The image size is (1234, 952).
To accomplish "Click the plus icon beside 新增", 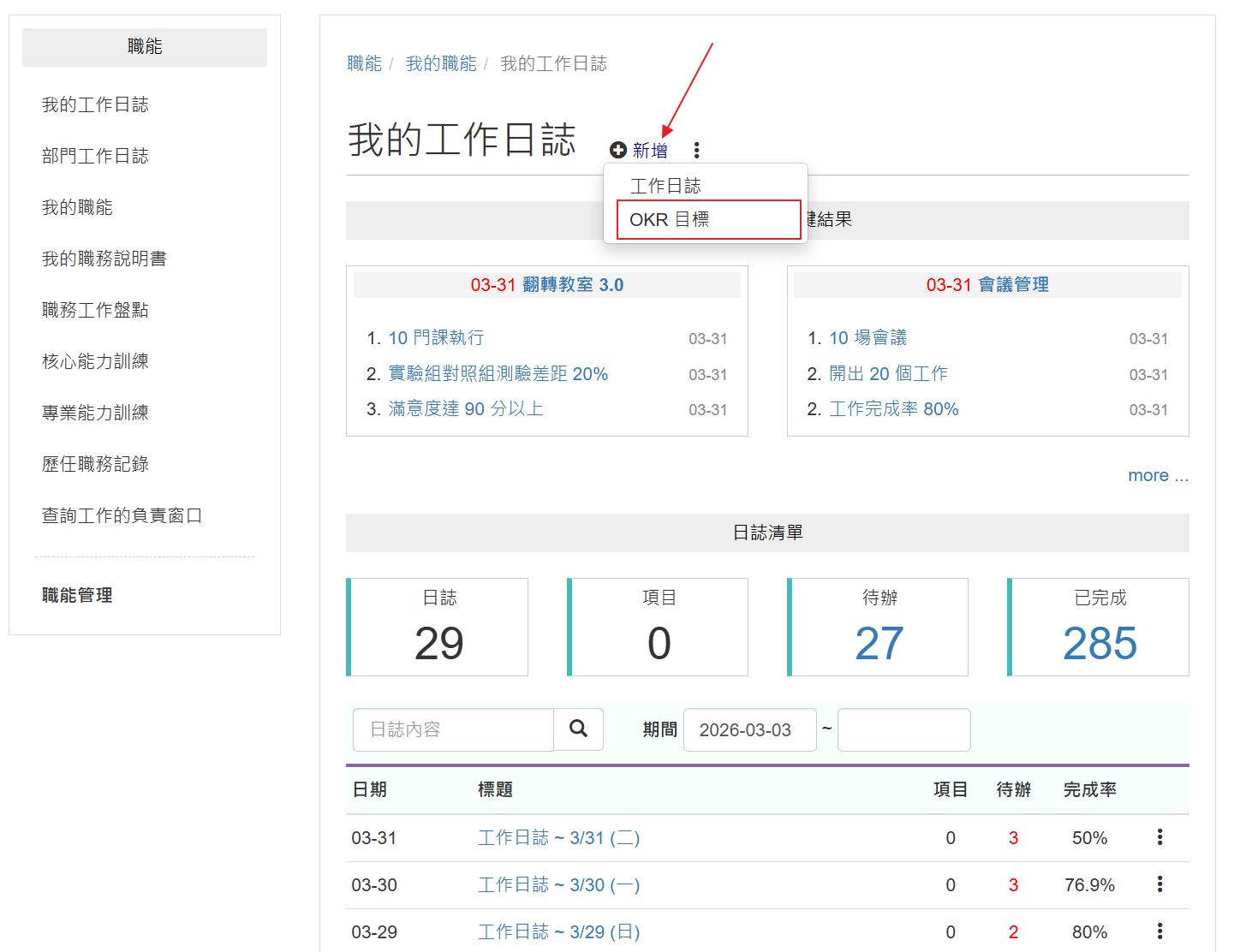I will point(618,151).
